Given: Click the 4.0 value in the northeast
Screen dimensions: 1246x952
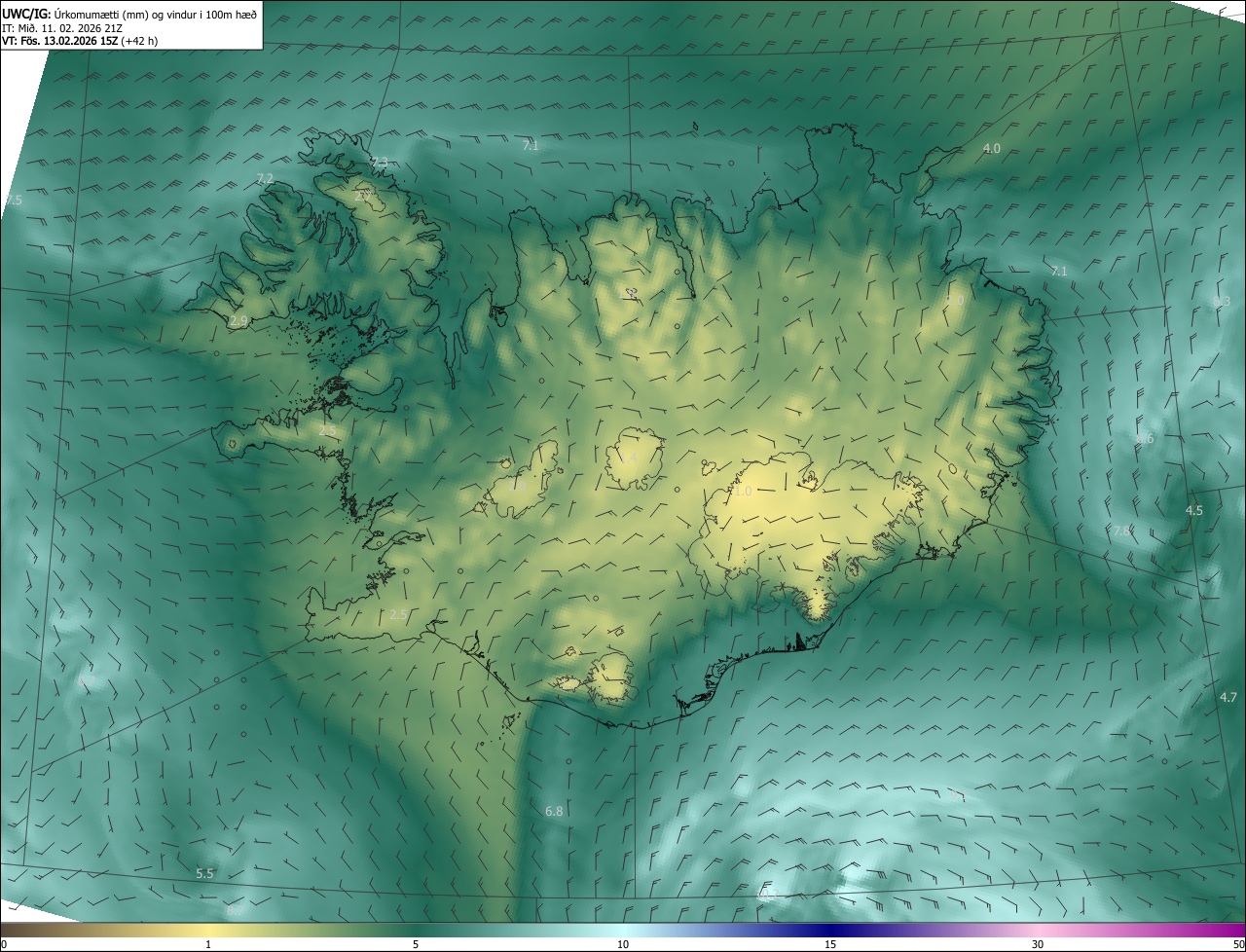Looking at the screenshot, I should point(991,149).
